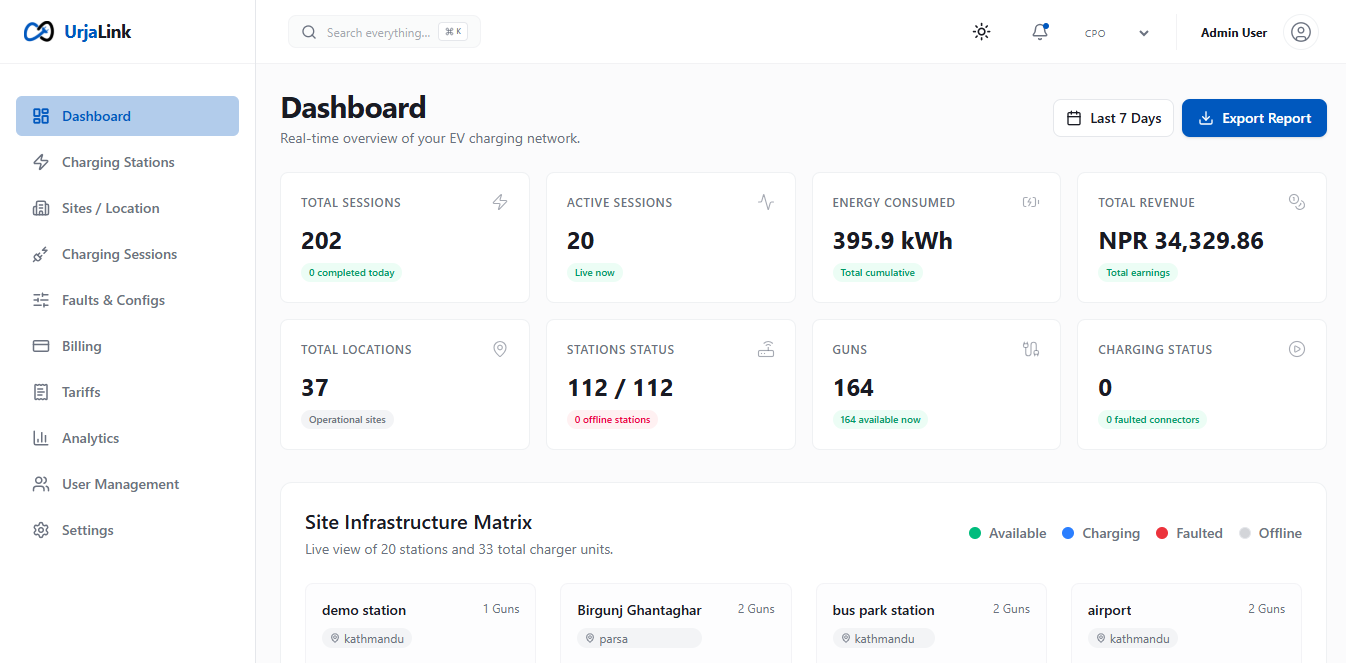Screen dimensions: 1346x663
Task: Click the Charging Stations lightning icon
Action: [41, 162]
